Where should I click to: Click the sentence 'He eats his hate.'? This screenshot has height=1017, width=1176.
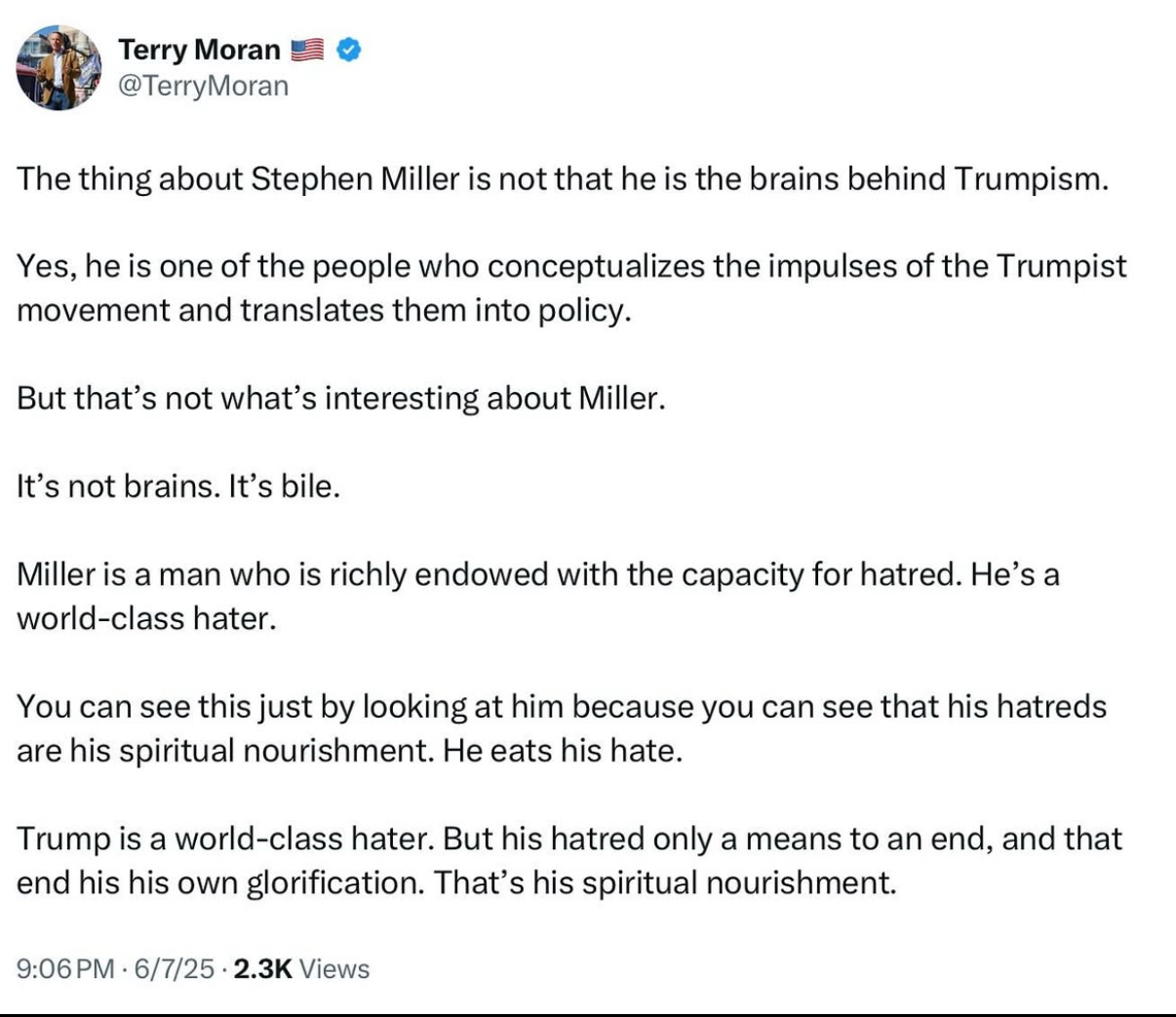click(562, 751)
